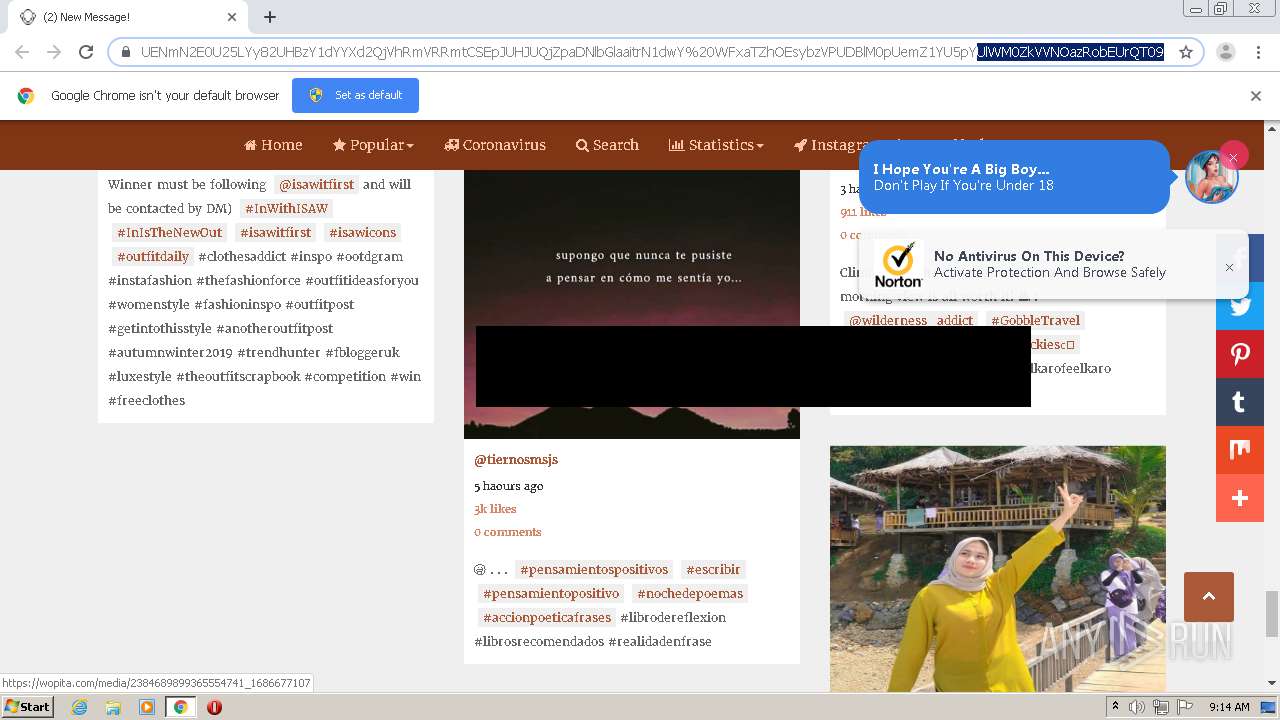Click the 'Set as default' button
This screenshot has width=1280, height=720.
click(355, 95)
